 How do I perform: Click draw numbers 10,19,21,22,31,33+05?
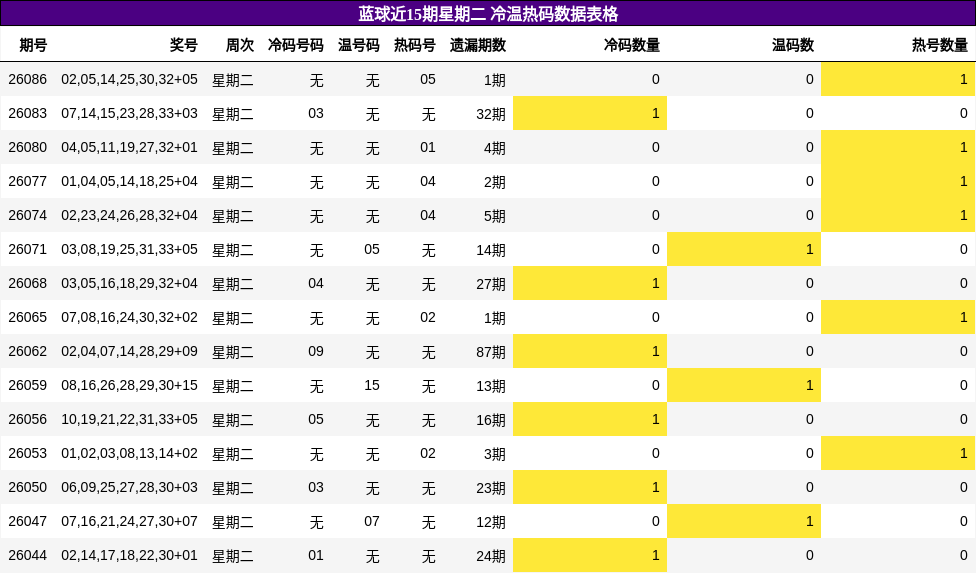point(129,419)
